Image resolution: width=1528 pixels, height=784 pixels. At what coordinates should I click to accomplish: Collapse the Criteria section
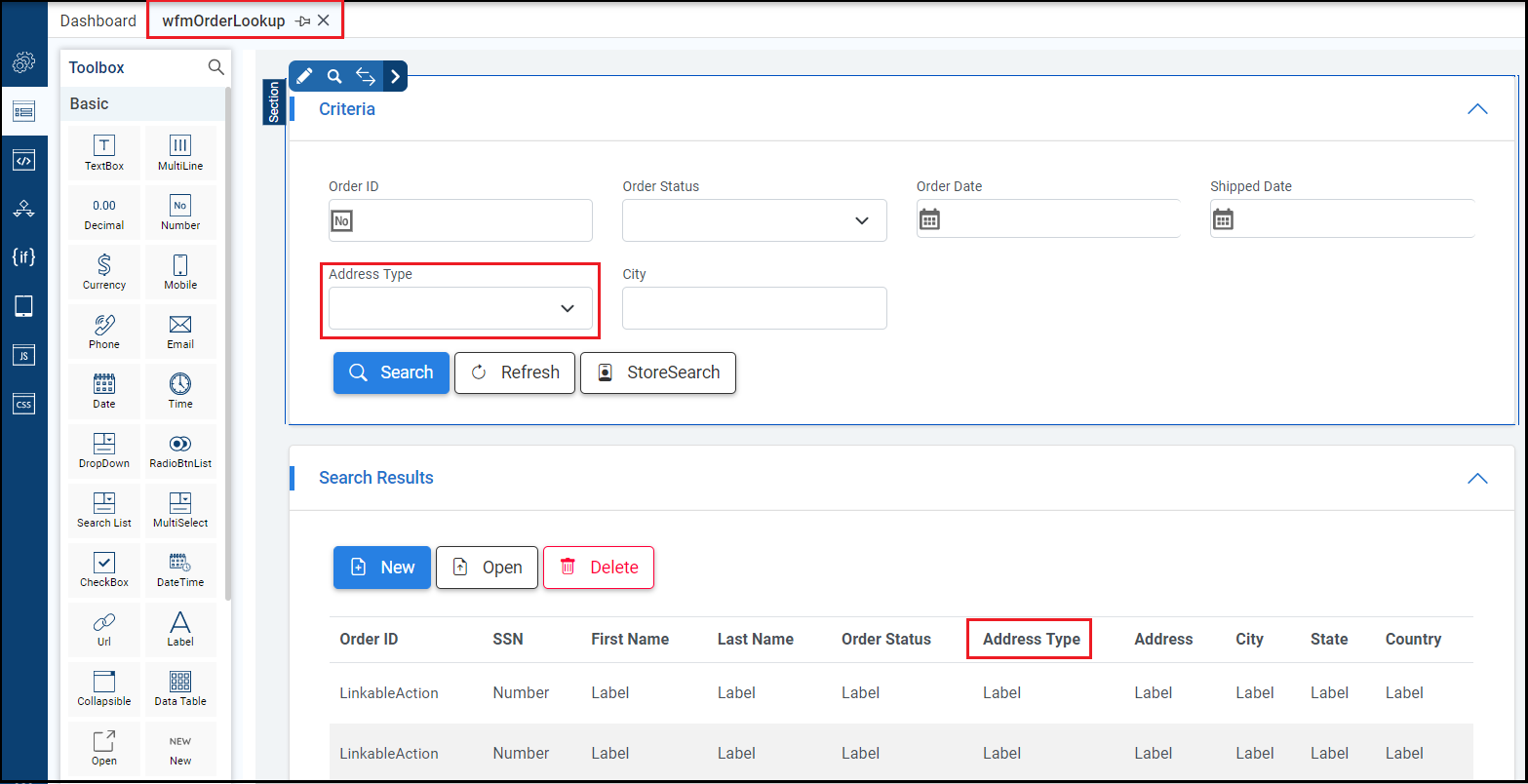(x=1477, y=109)
